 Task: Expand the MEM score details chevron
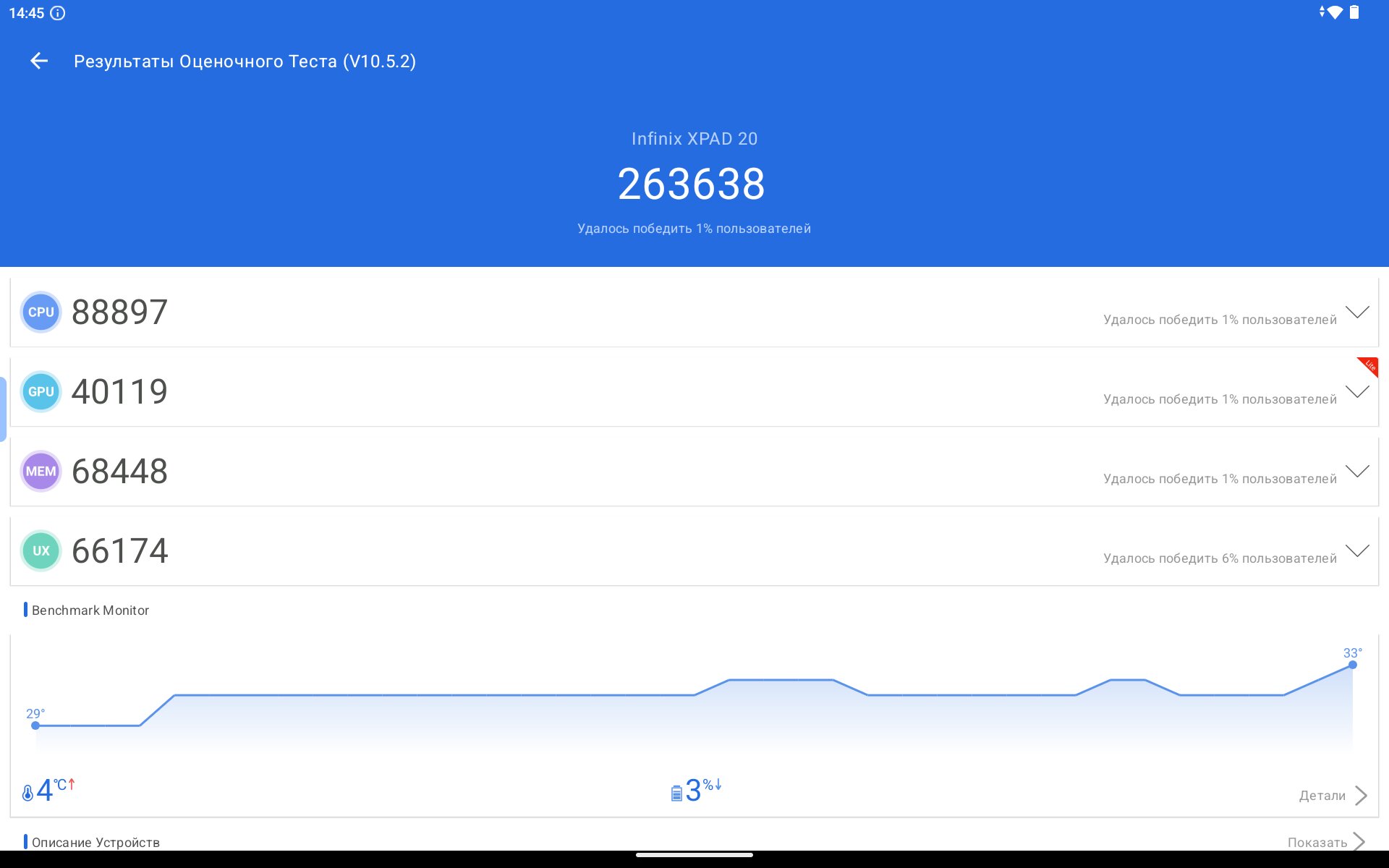point(1357,472)
